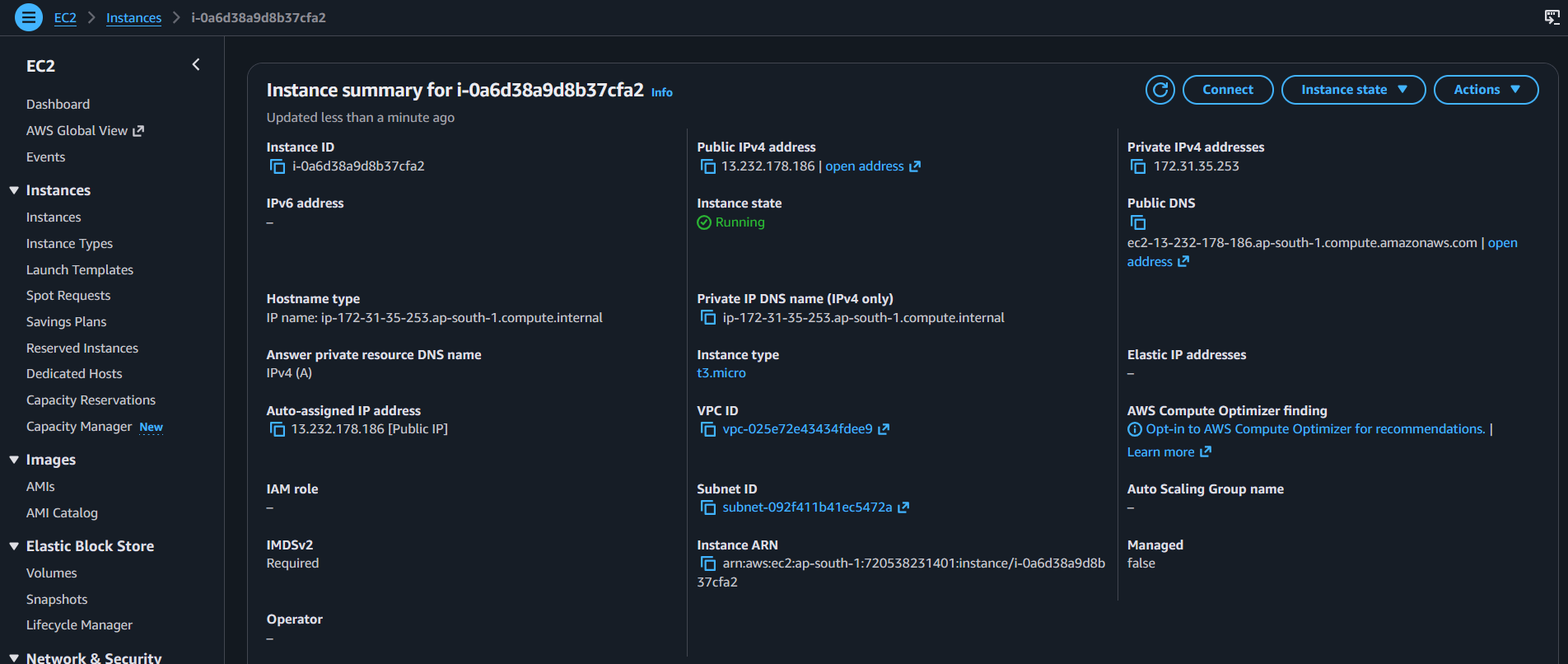The width and height of the screenshot is (1568, 664).
Task: Copy the Instance ID to clipboard
Action: coord(278,166)
